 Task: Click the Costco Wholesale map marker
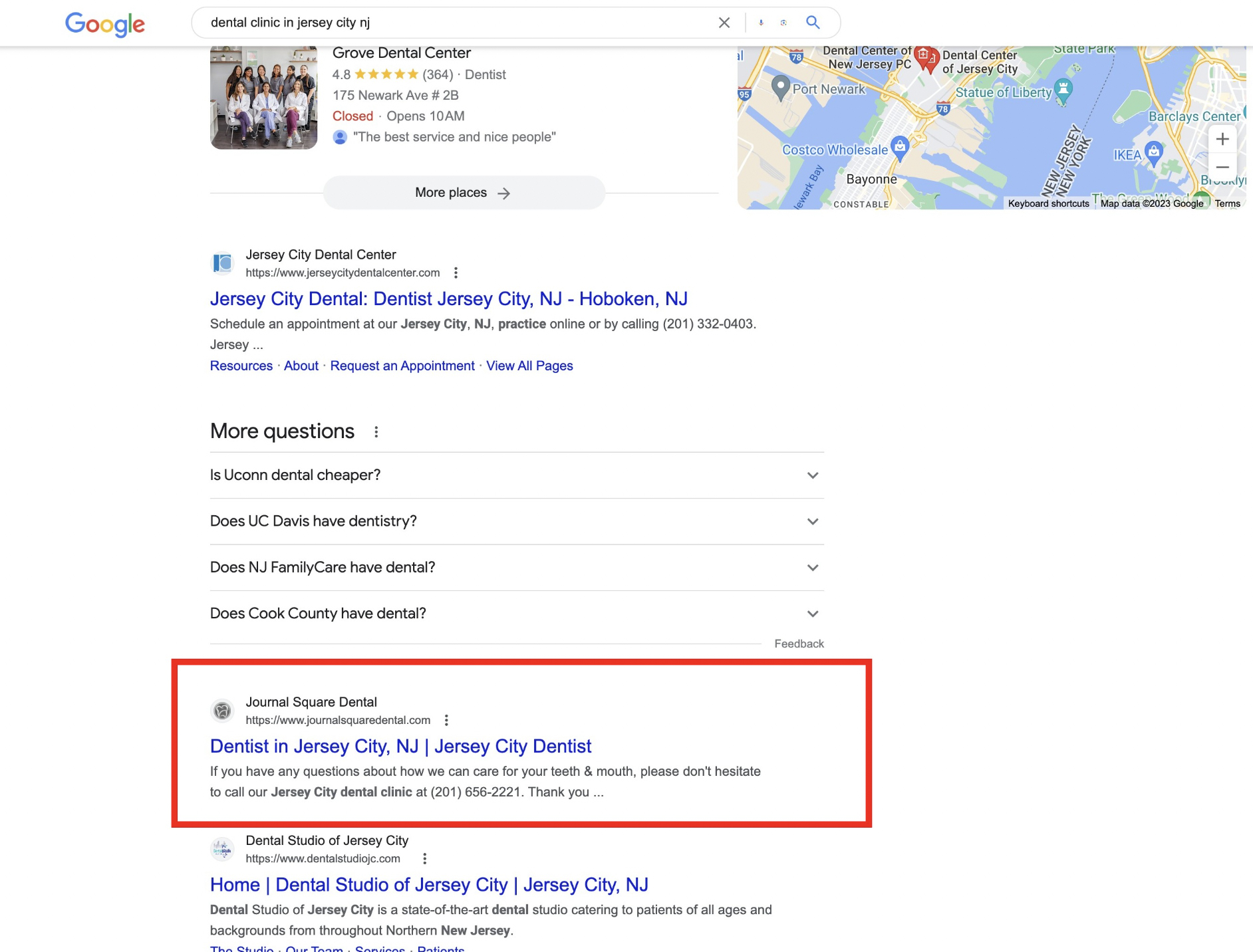899,148
